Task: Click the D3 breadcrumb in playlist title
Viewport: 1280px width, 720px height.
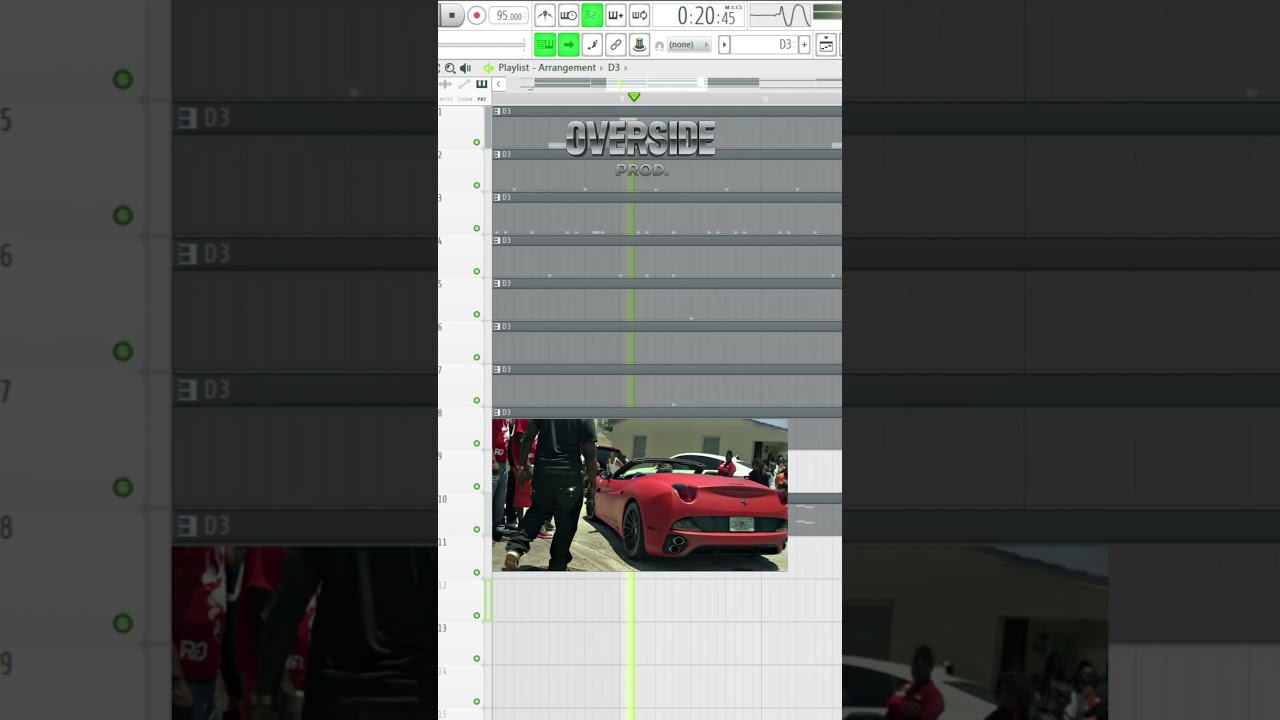Action: (614, 68)
